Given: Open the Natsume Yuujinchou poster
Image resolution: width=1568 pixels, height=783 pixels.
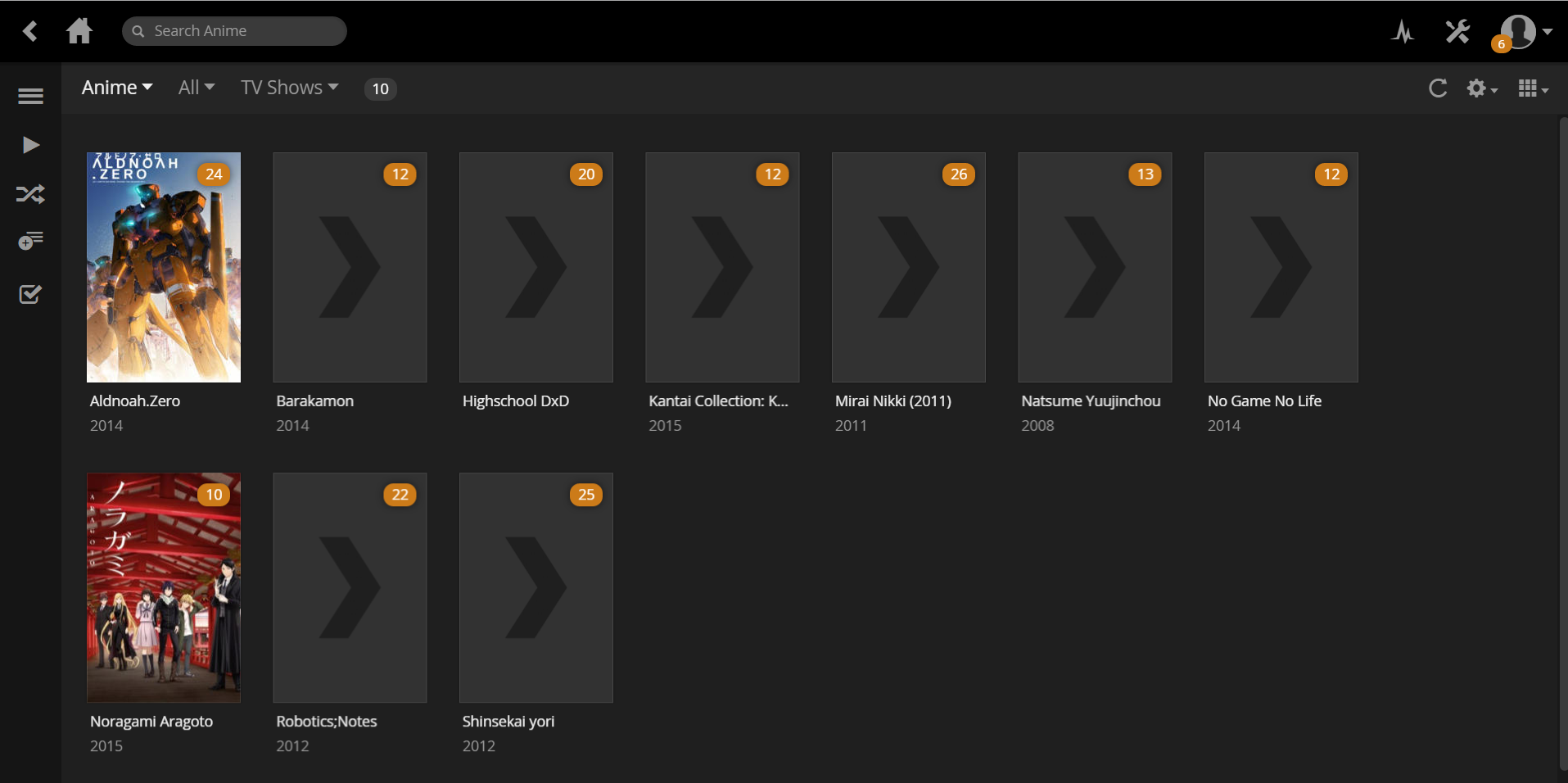Looking at the screenshot, I should (1095, 267).
